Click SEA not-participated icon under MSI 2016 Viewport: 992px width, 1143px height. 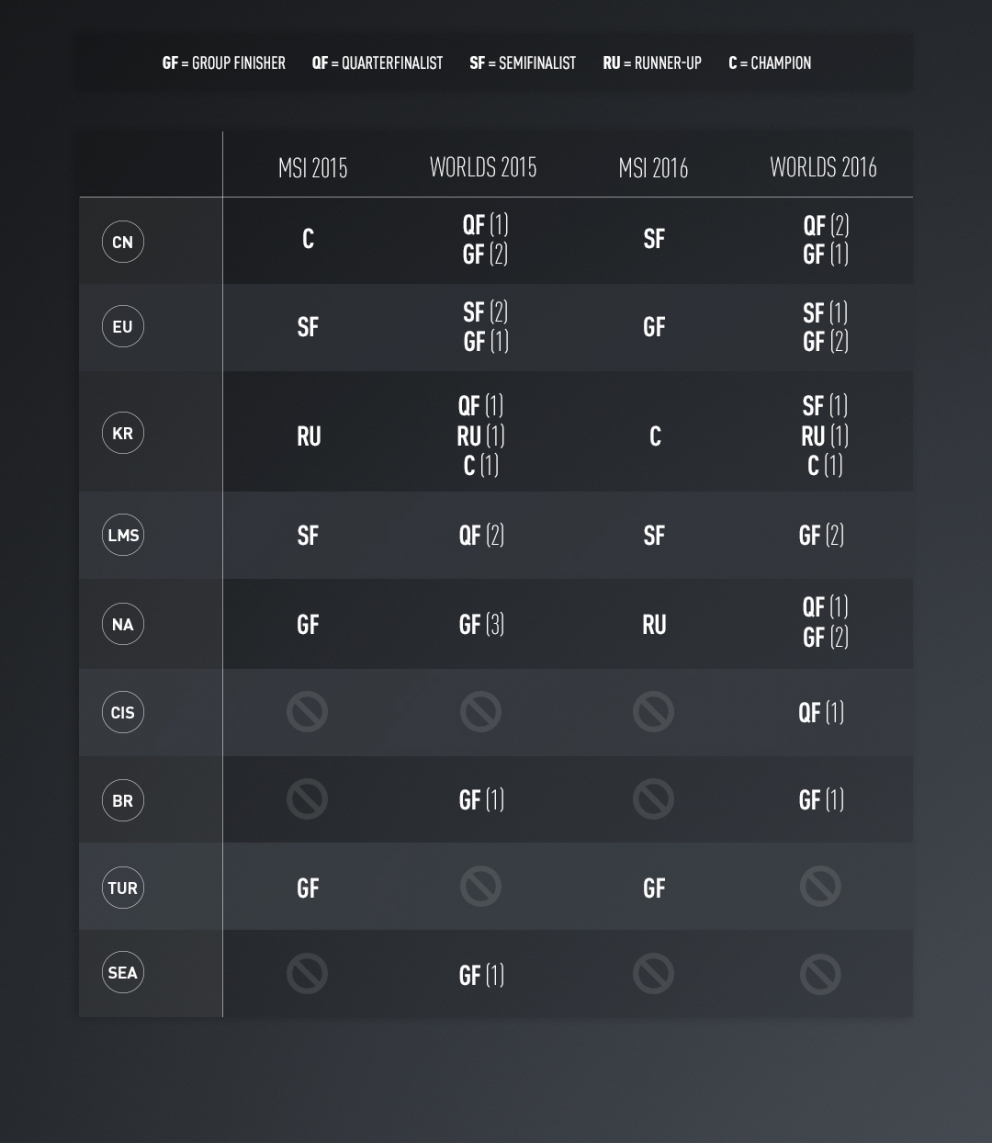pos(653,974)
